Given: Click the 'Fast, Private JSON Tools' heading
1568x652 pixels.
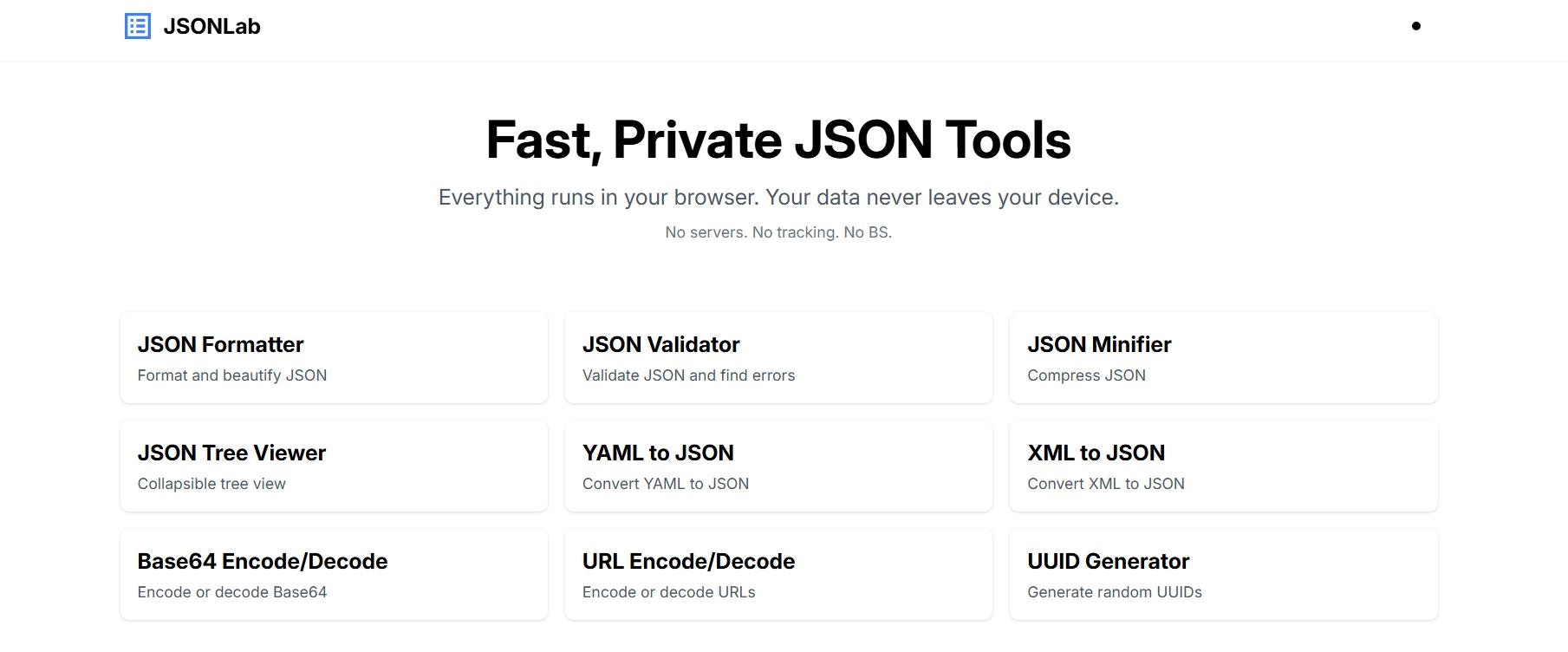Looking at the screenshot, I should (x=778, y=139).
